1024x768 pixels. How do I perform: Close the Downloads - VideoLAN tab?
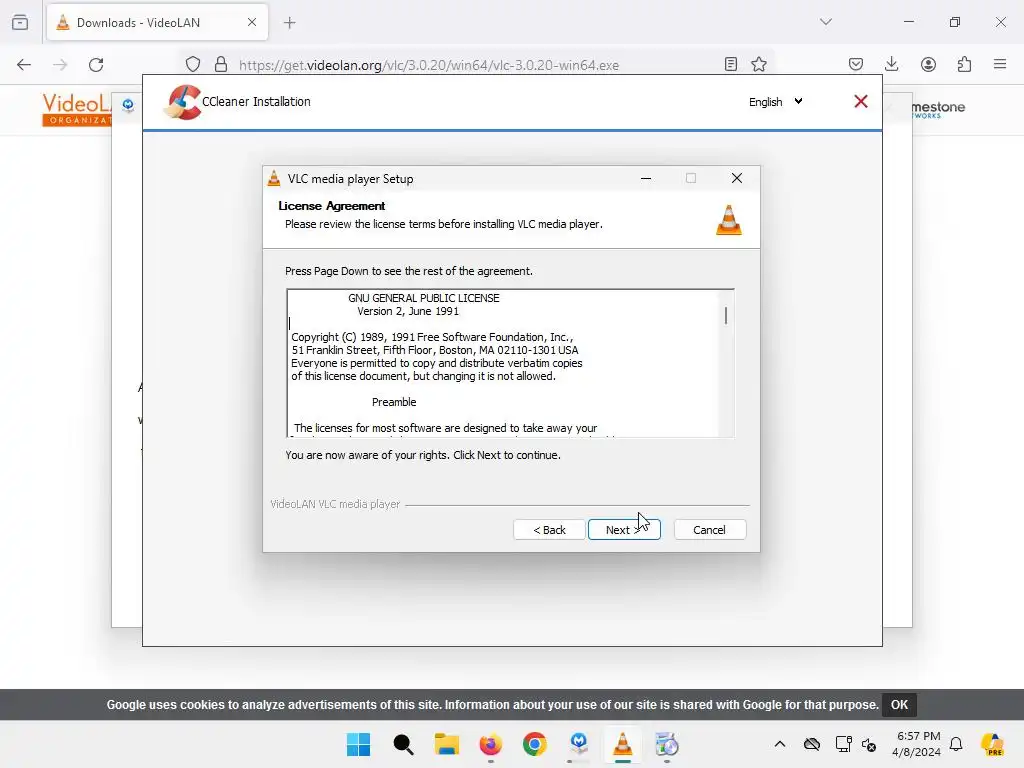[252, 22]
